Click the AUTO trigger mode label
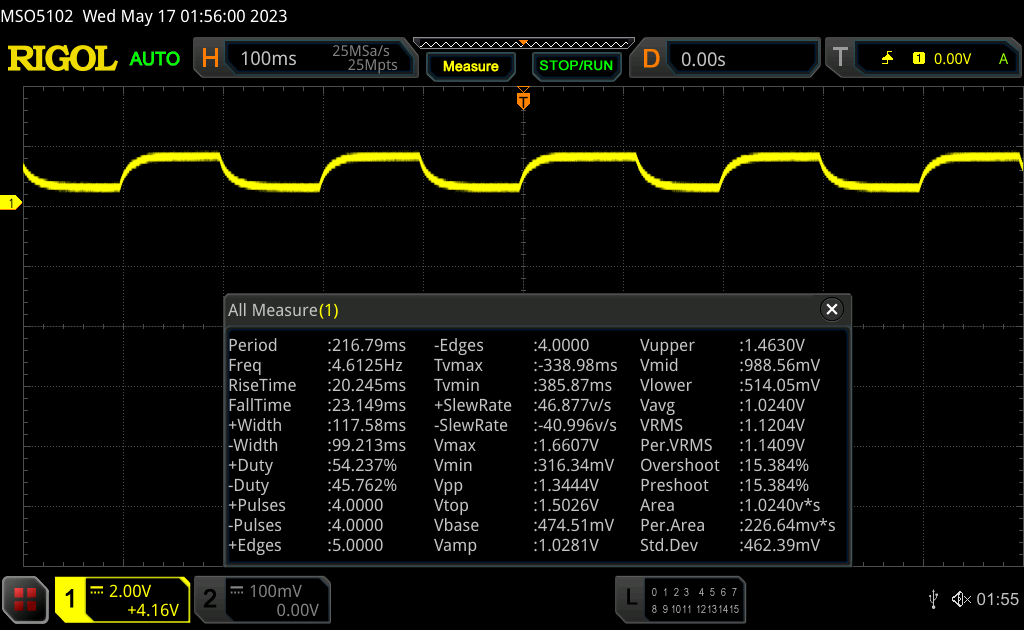Screen dimensions: 1024x630 pyautogui.click(x=155, y=59)
